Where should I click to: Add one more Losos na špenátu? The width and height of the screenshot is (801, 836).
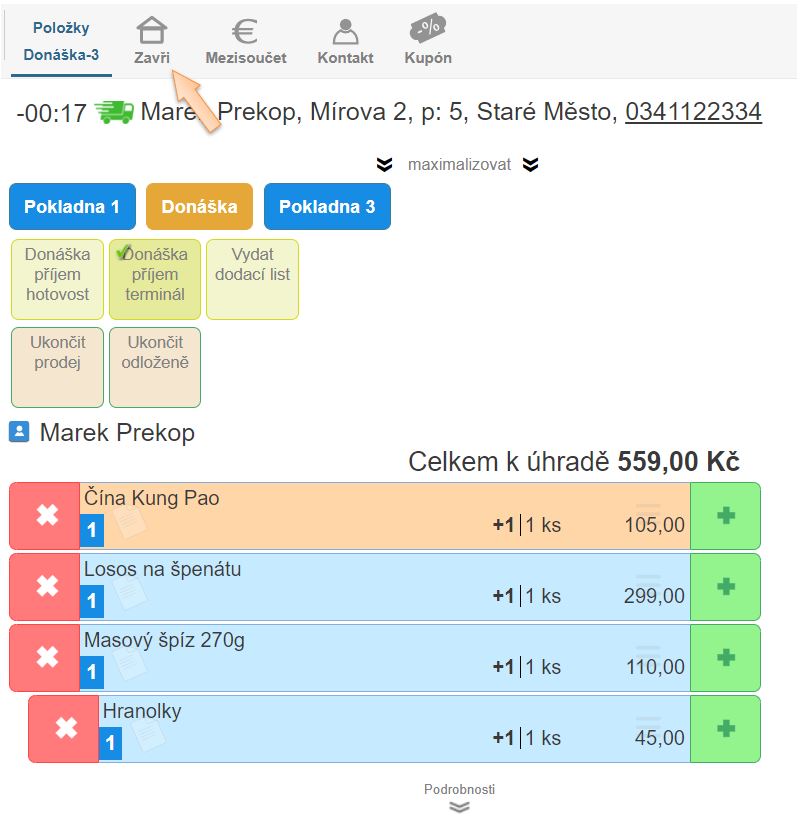(x=725, y=587)
